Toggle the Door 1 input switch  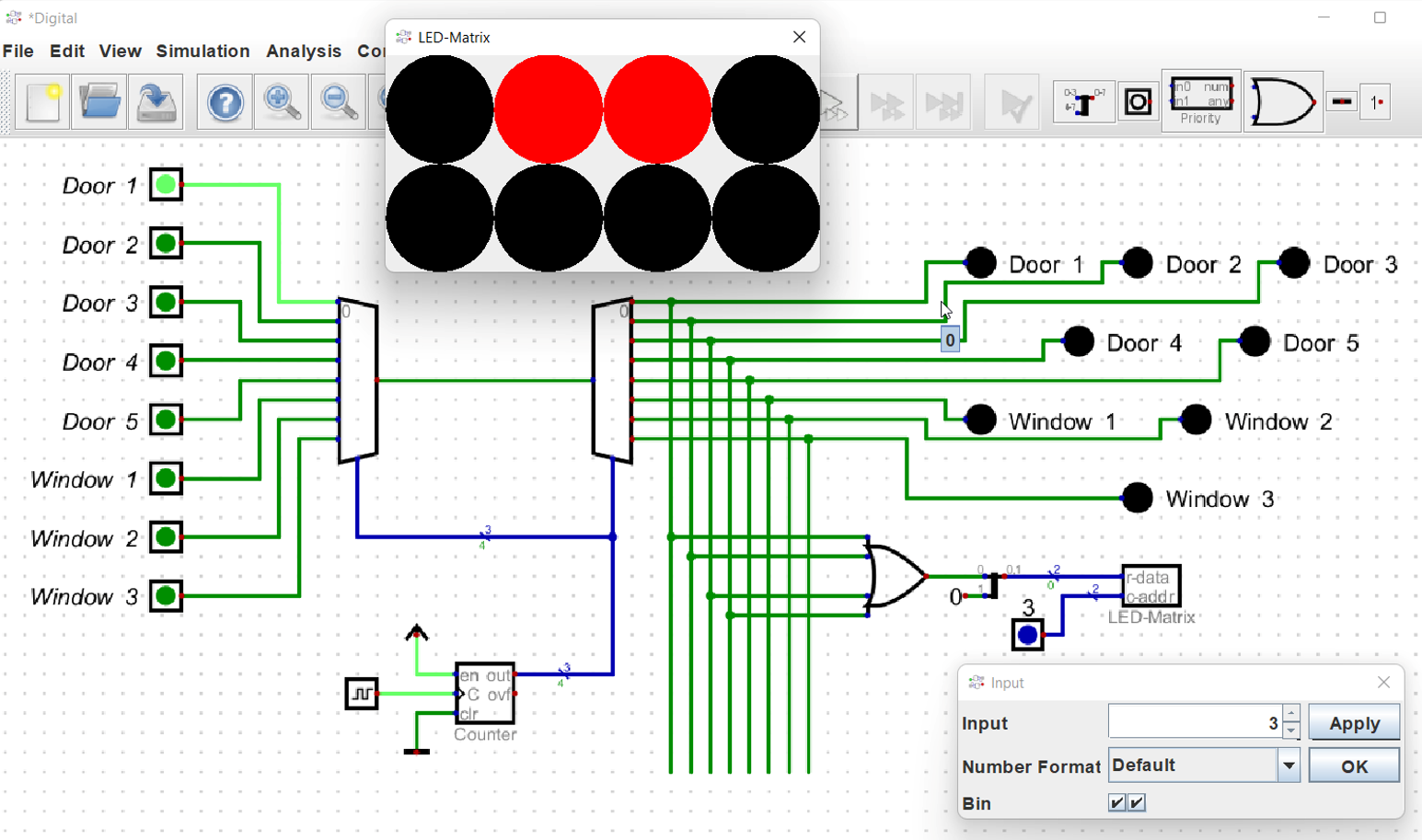tap(166, 185)
